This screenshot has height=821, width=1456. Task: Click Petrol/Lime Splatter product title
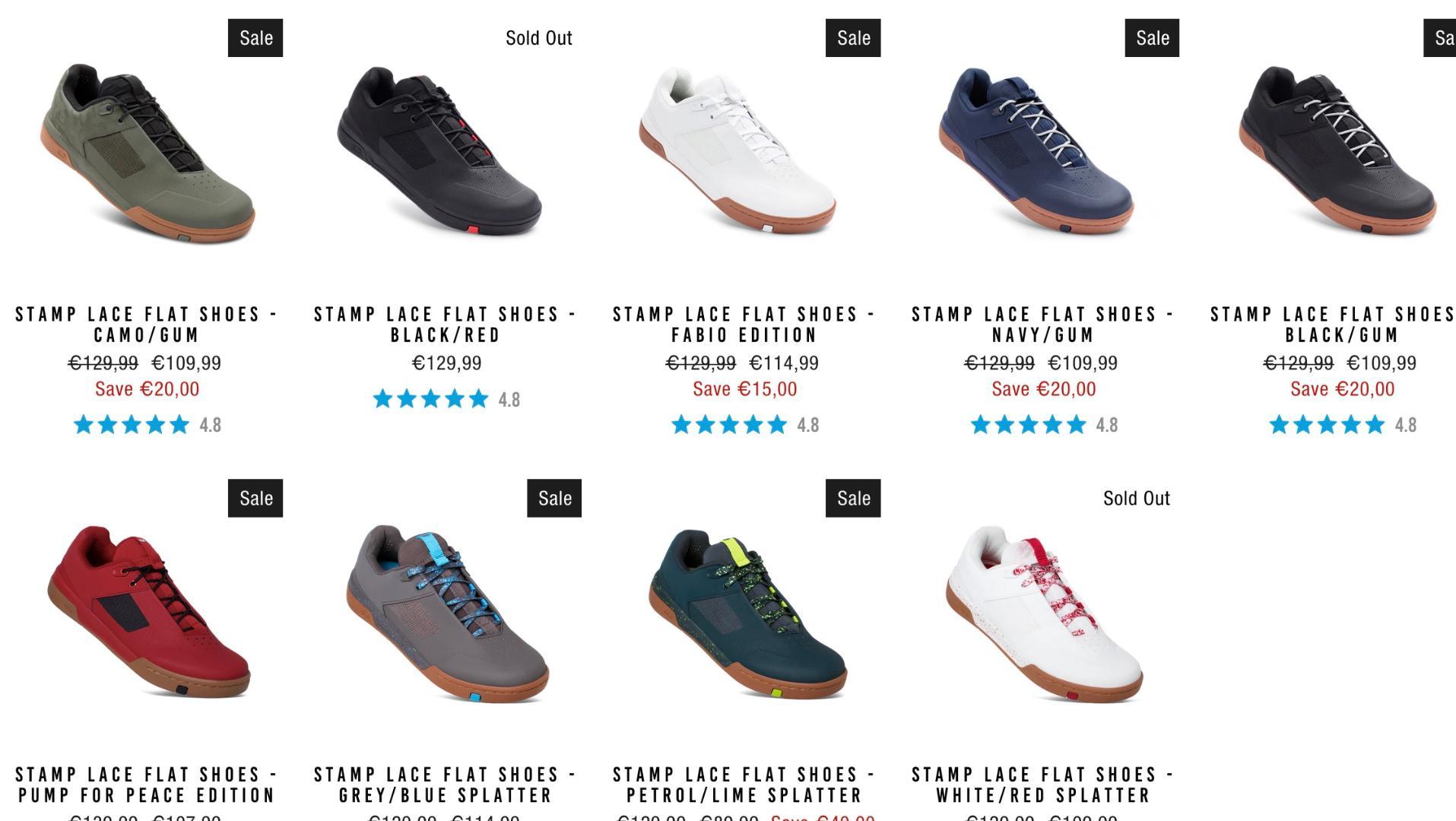744,785
